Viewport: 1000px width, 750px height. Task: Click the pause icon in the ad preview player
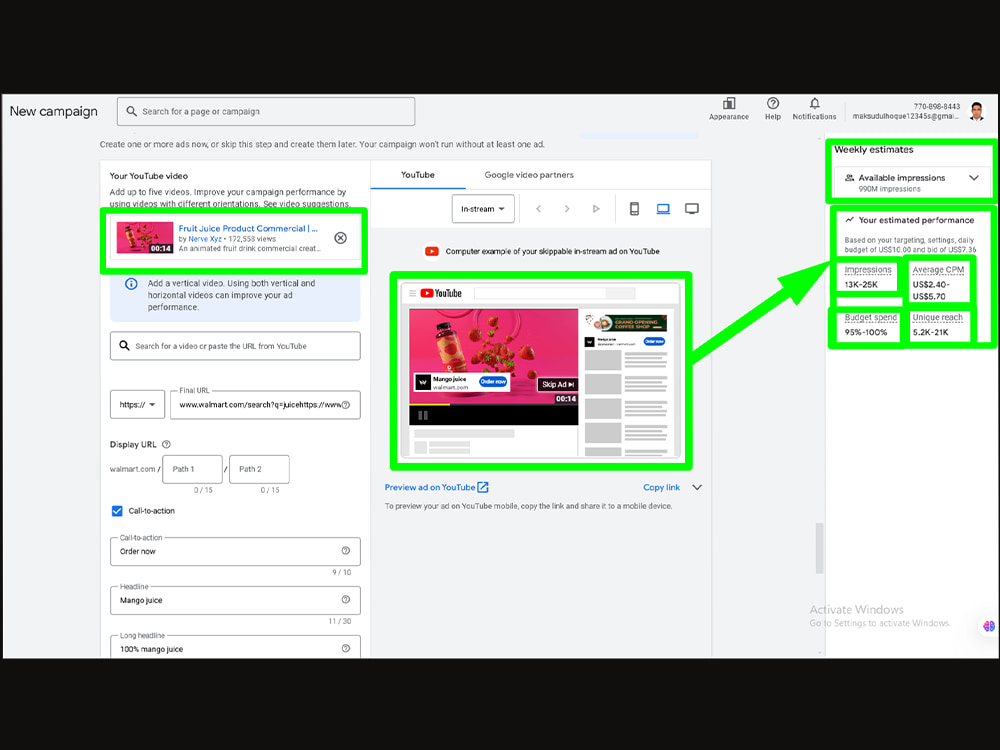(422, 415)
